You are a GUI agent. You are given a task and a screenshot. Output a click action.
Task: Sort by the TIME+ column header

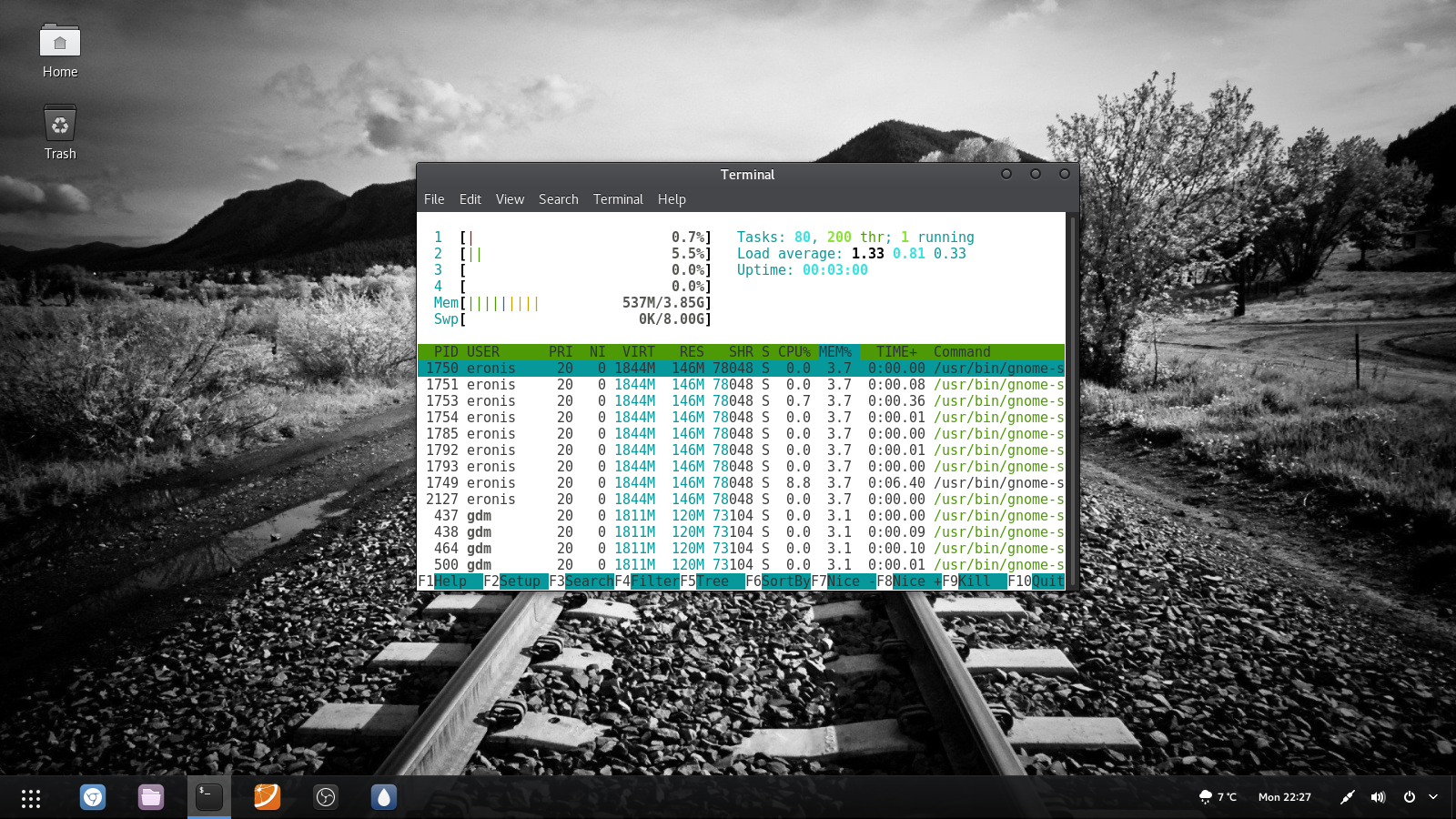click(896, 352)
